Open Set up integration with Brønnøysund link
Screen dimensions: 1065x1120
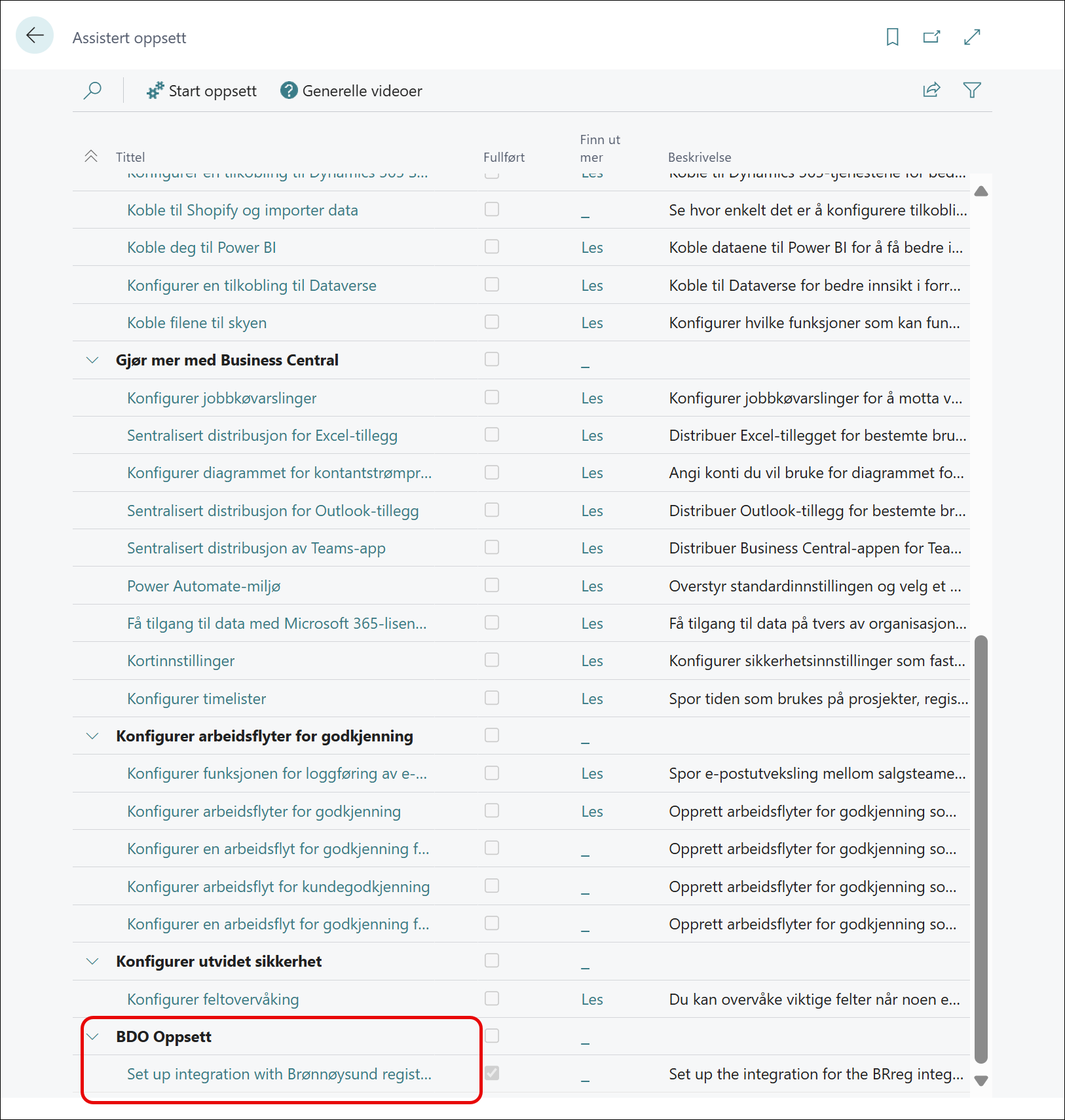pyautogui.click(x=279, y=1074)
